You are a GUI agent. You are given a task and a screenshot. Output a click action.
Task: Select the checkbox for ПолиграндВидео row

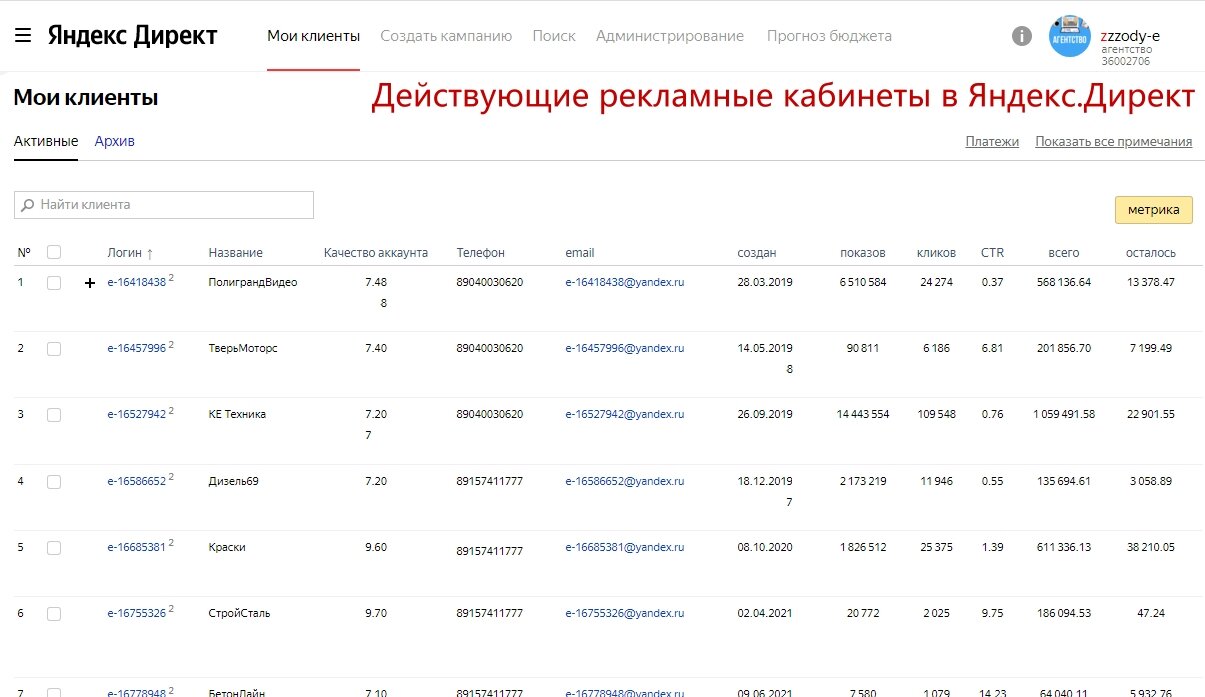[x=54, y=282]
